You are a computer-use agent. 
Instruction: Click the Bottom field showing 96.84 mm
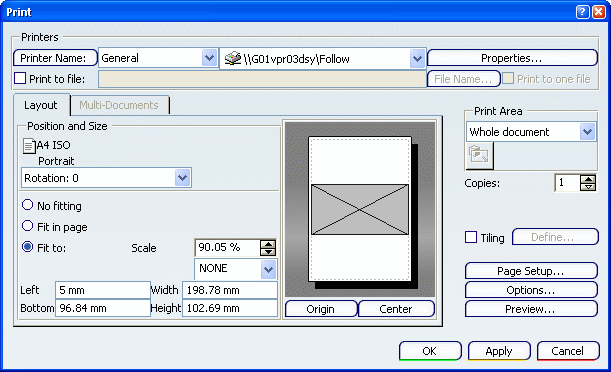(x=103, y=308)
